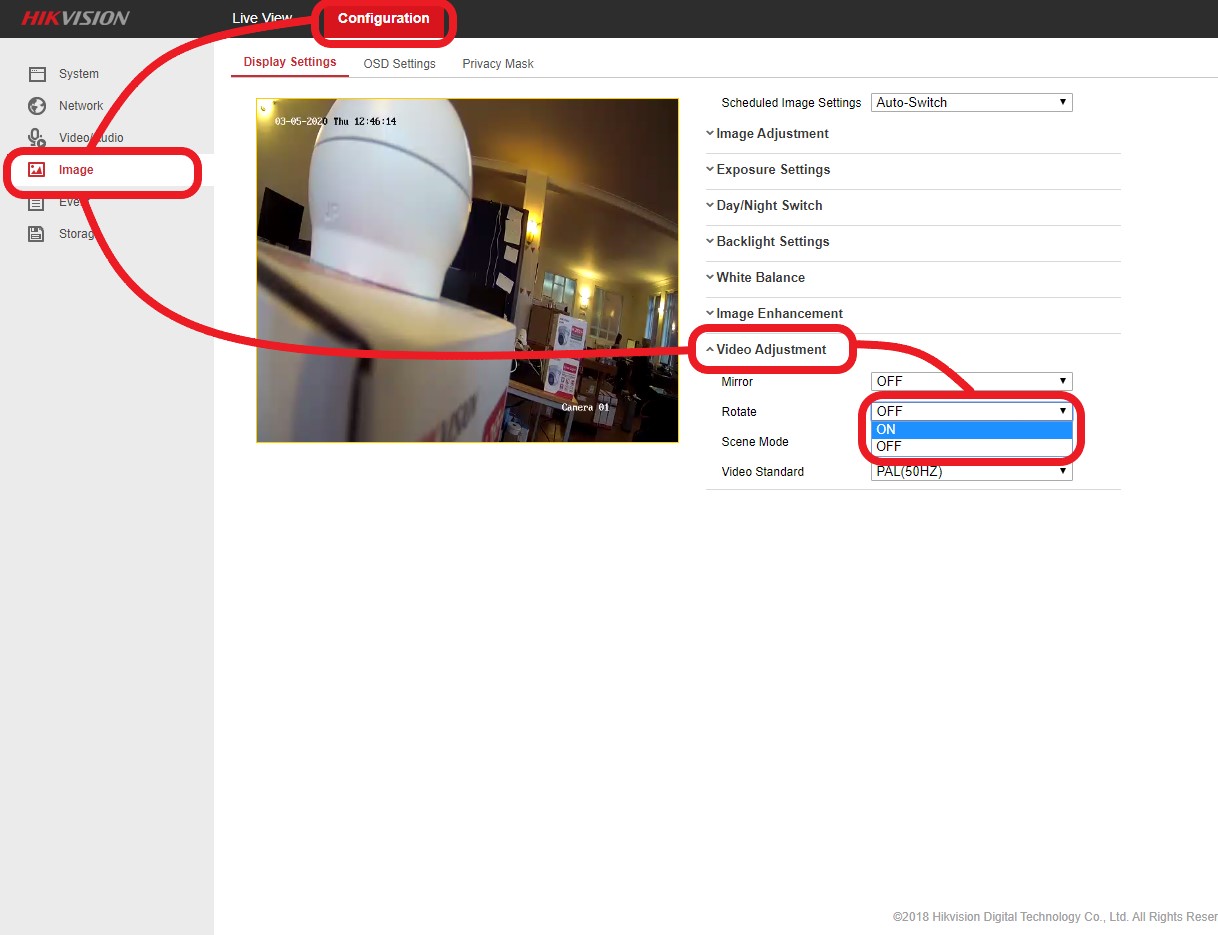The image size is (1218, 935).
Task: Collapse the Video Adjustment section
Action: pos(770,350)
